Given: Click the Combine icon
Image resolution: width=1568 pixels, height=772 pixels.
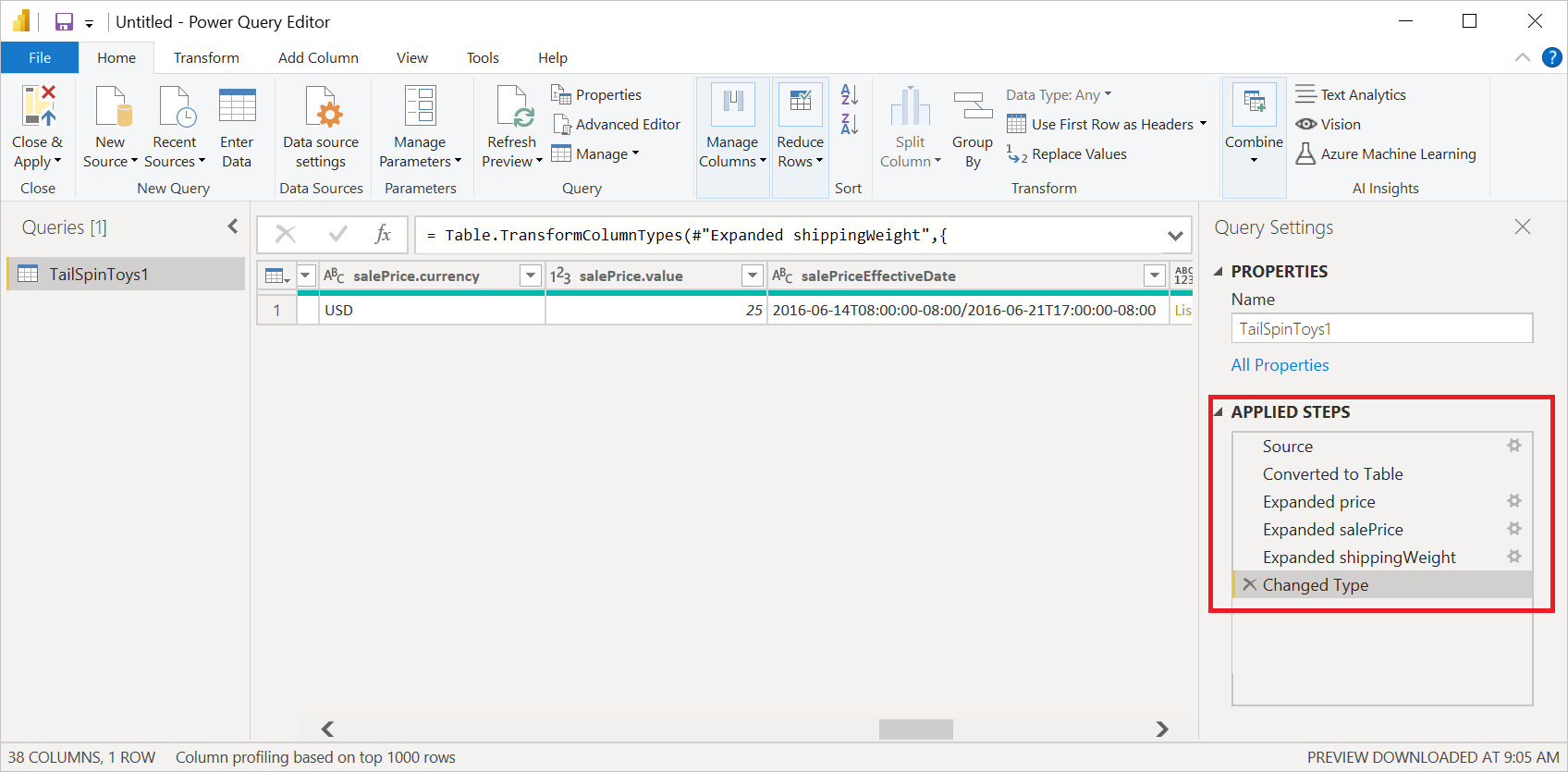Looking at the screenshot, I should pyautogui.click(x=1255, y=104).
